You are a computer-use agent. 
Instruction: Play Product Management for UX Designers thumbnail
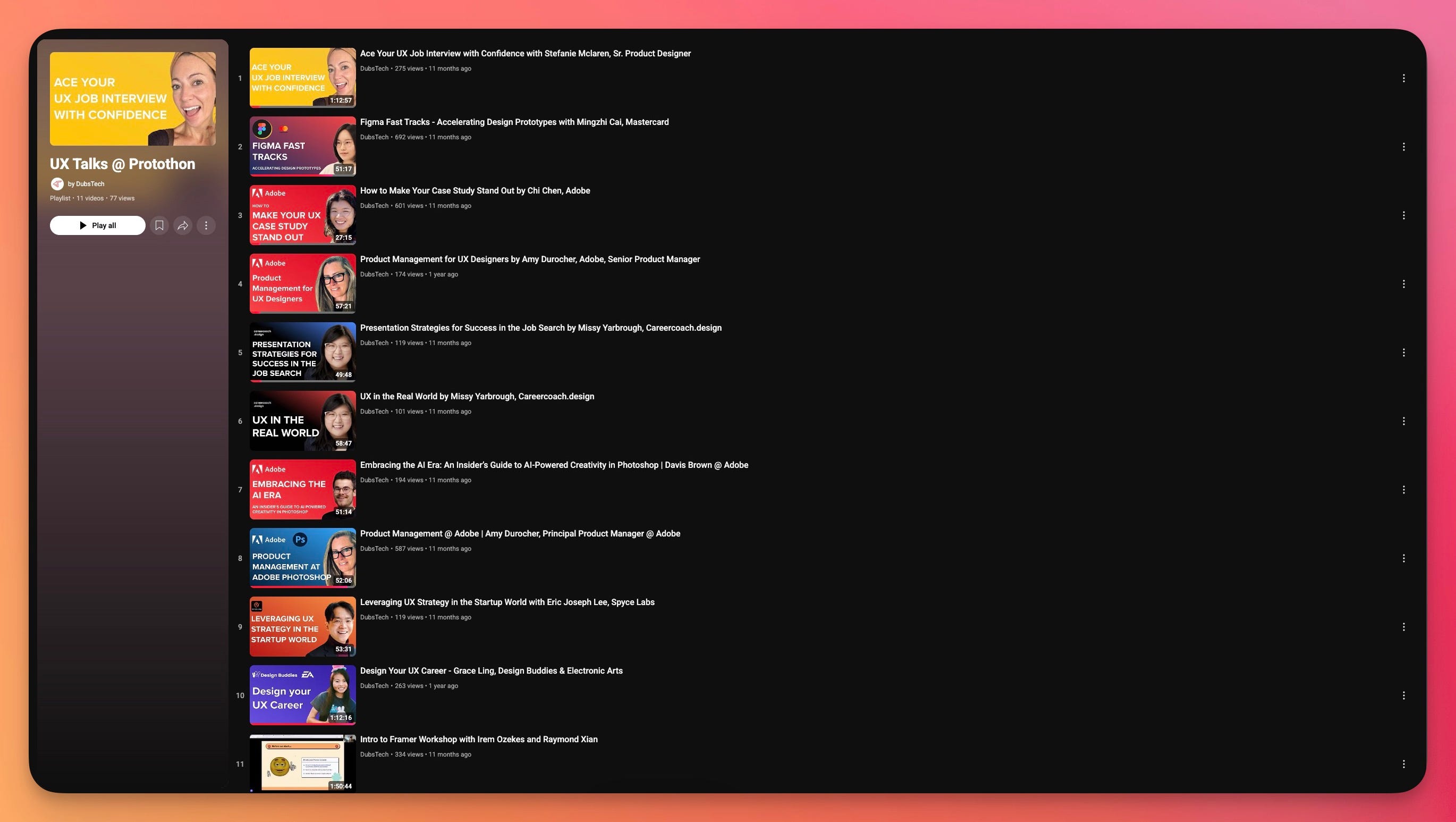[x=303, y=283]
